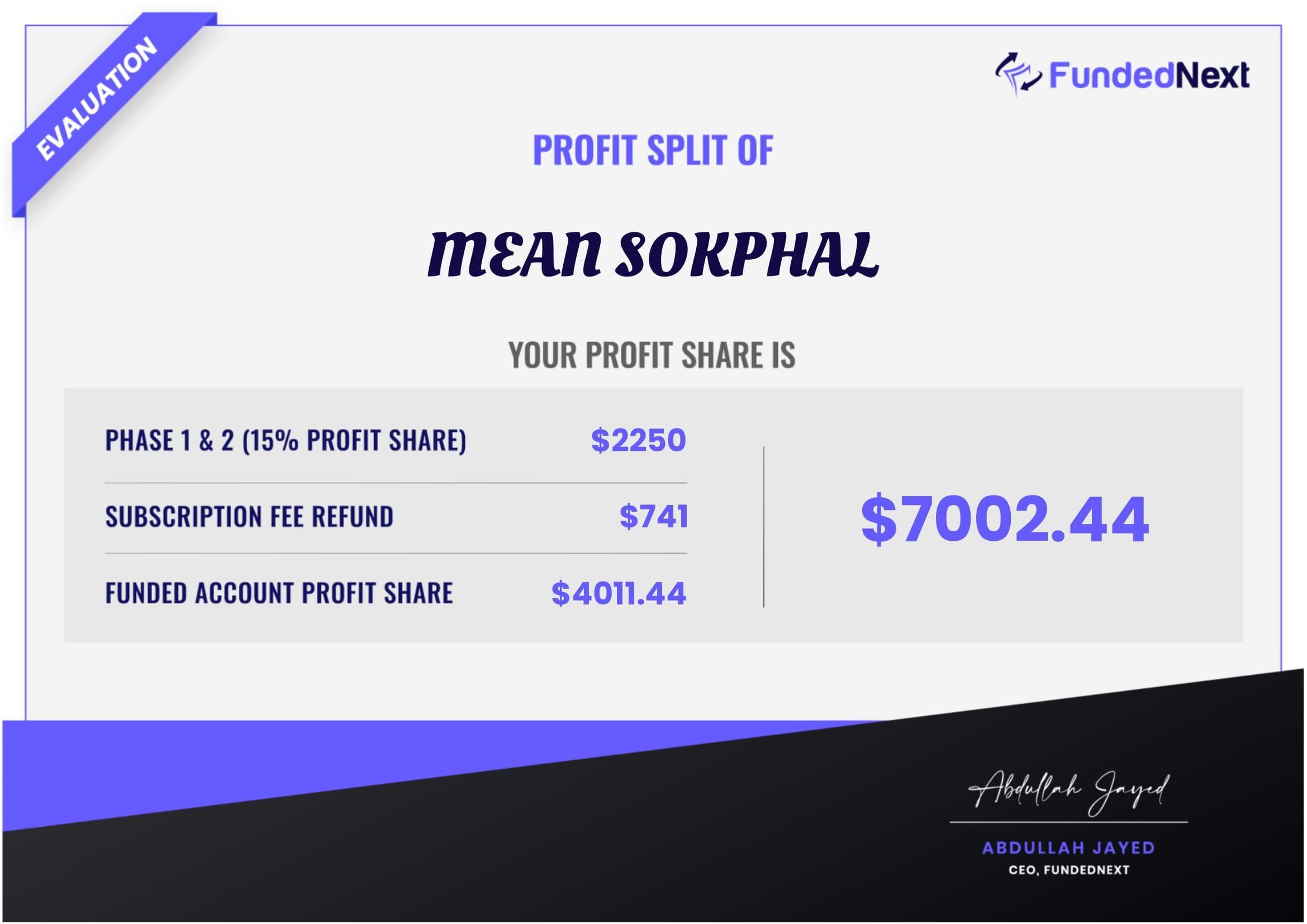Click the $7002.44 total profit share
The width and height of the screenshot is (1307, 924).
(x=1005, y=519)
